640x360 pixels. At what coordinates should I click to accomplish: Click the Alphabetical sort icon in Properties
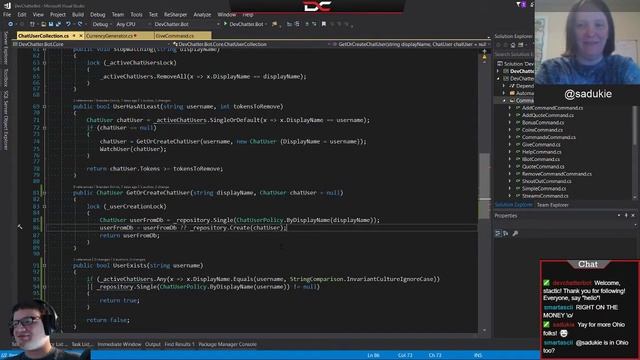click(x=506, y=233)
